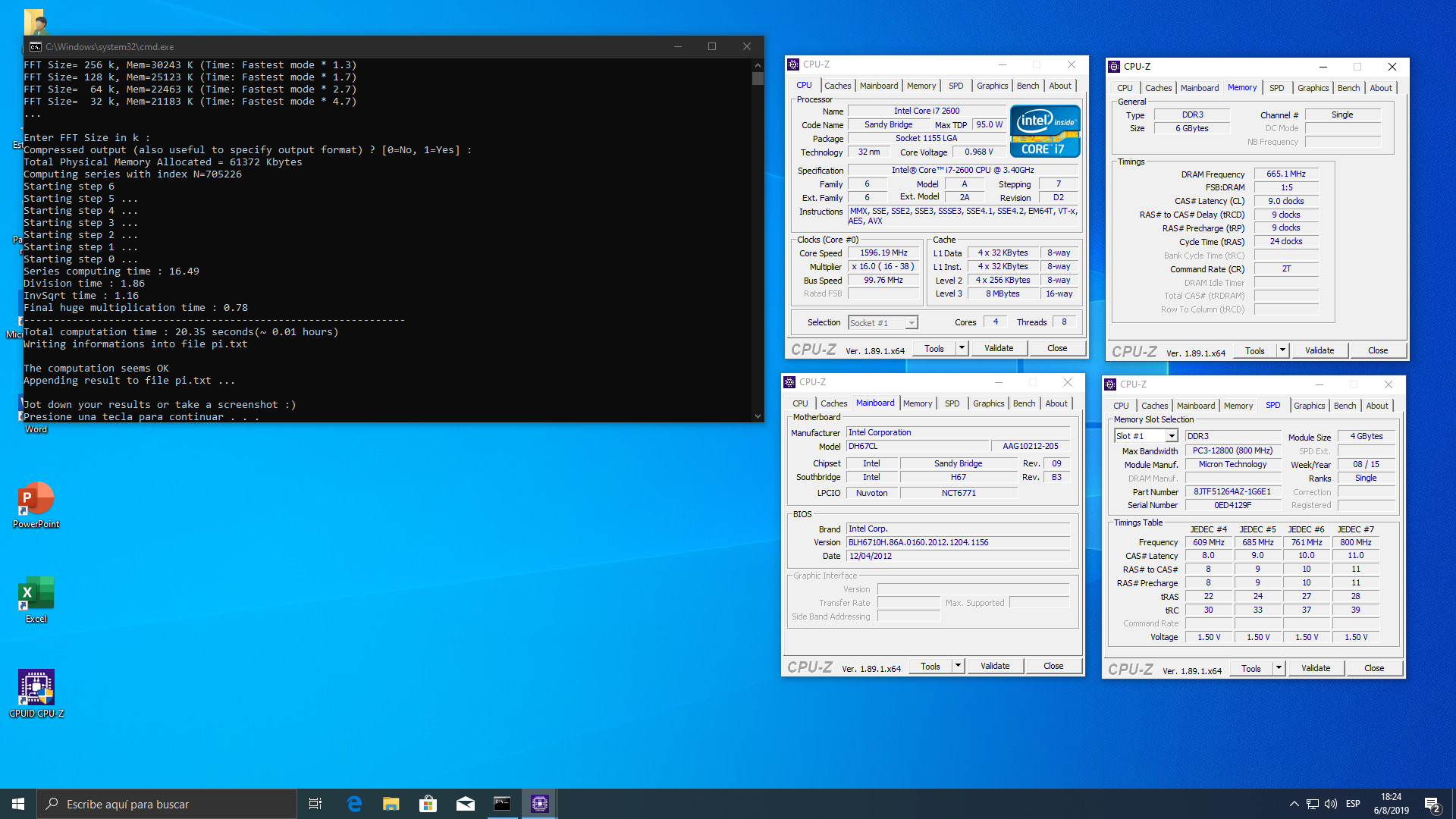Image resolution: width=1456 pixels, height=819 pixels.
Task: Click the CPU-Z app icon in the Mainboard window title bar
Action: (x=789, y=382)
